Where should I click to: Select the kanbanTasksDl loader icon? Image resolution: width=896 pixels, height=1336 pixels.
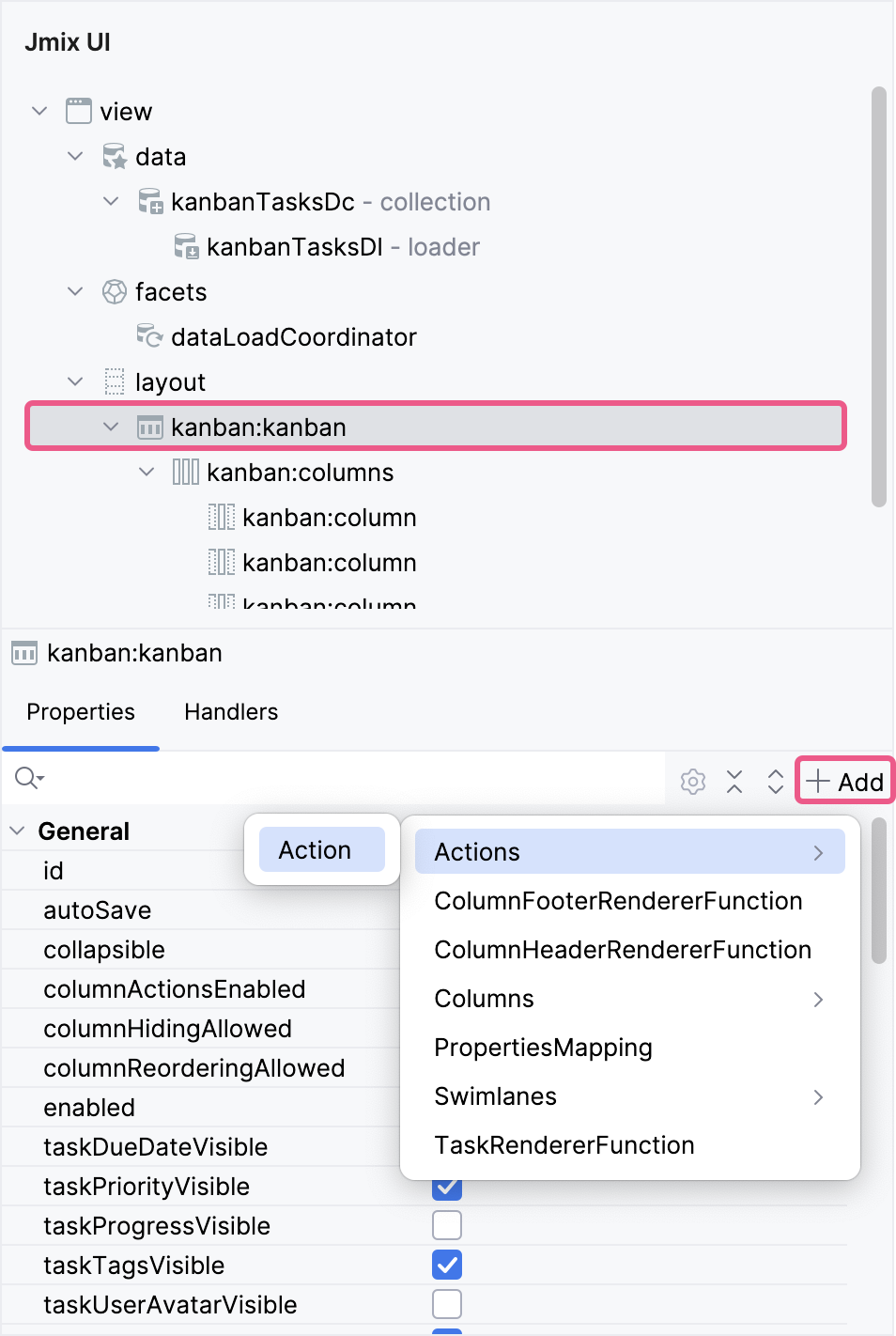coord(186,247)
